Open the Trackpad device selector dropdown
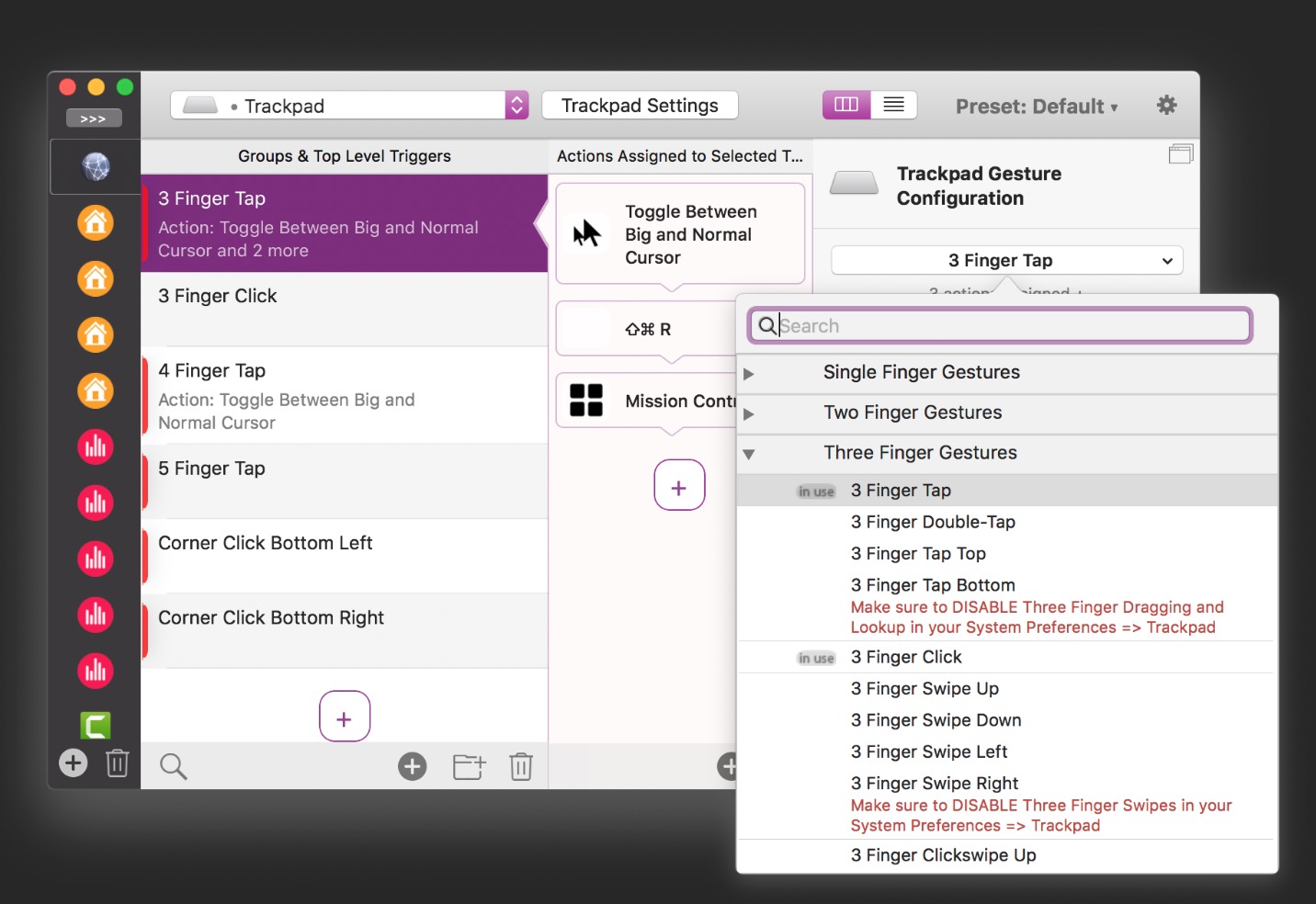This screenshot has height=904, width=1316. (350, 105)
